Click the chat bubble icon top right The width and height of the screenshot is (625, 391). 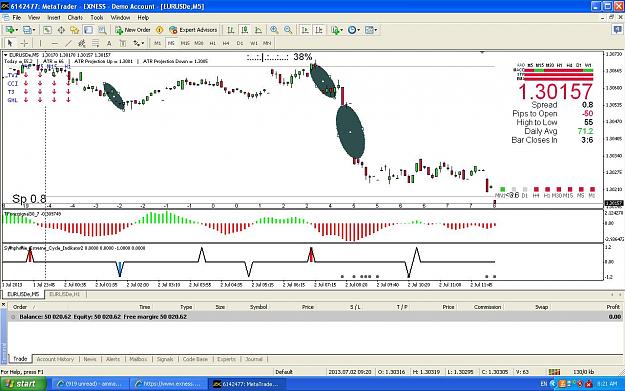(x=617, y=29)
